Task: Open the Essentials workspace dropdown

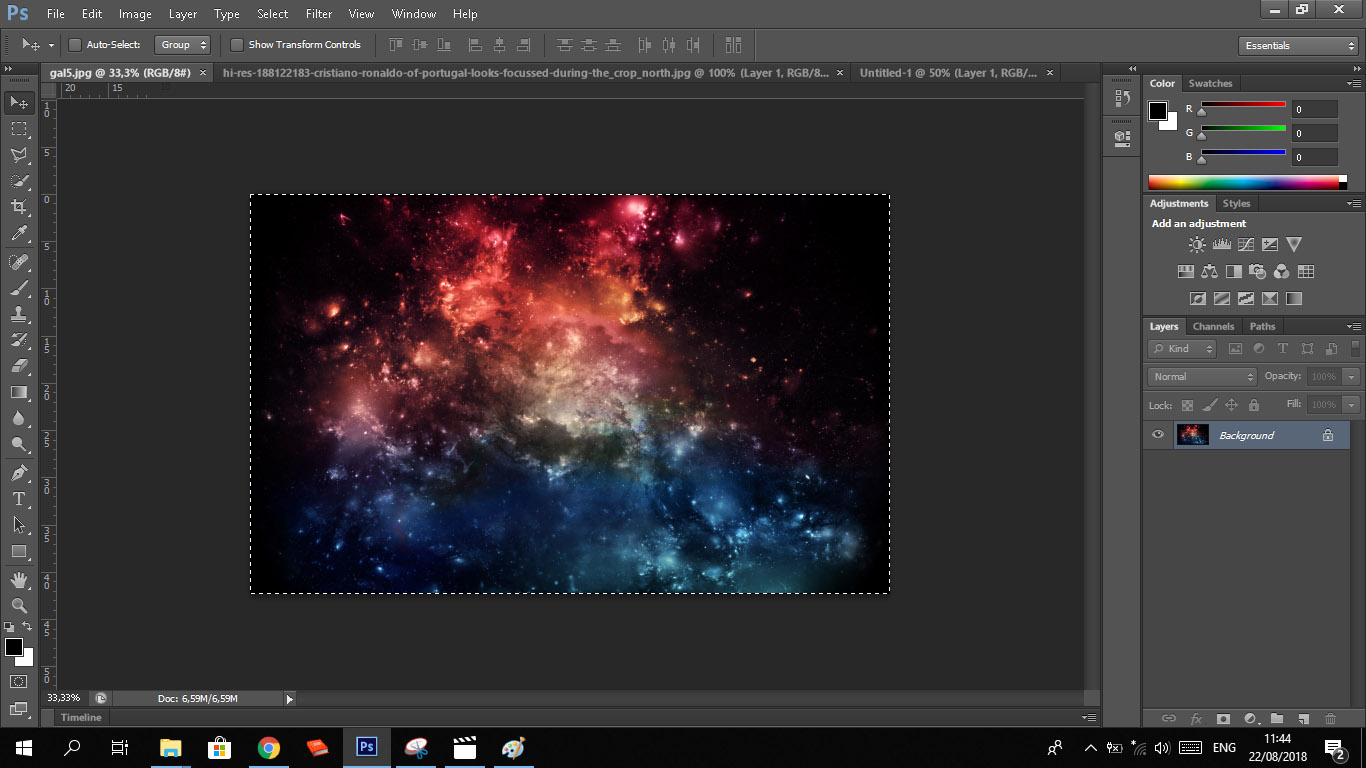Action: pos(1297,46)
